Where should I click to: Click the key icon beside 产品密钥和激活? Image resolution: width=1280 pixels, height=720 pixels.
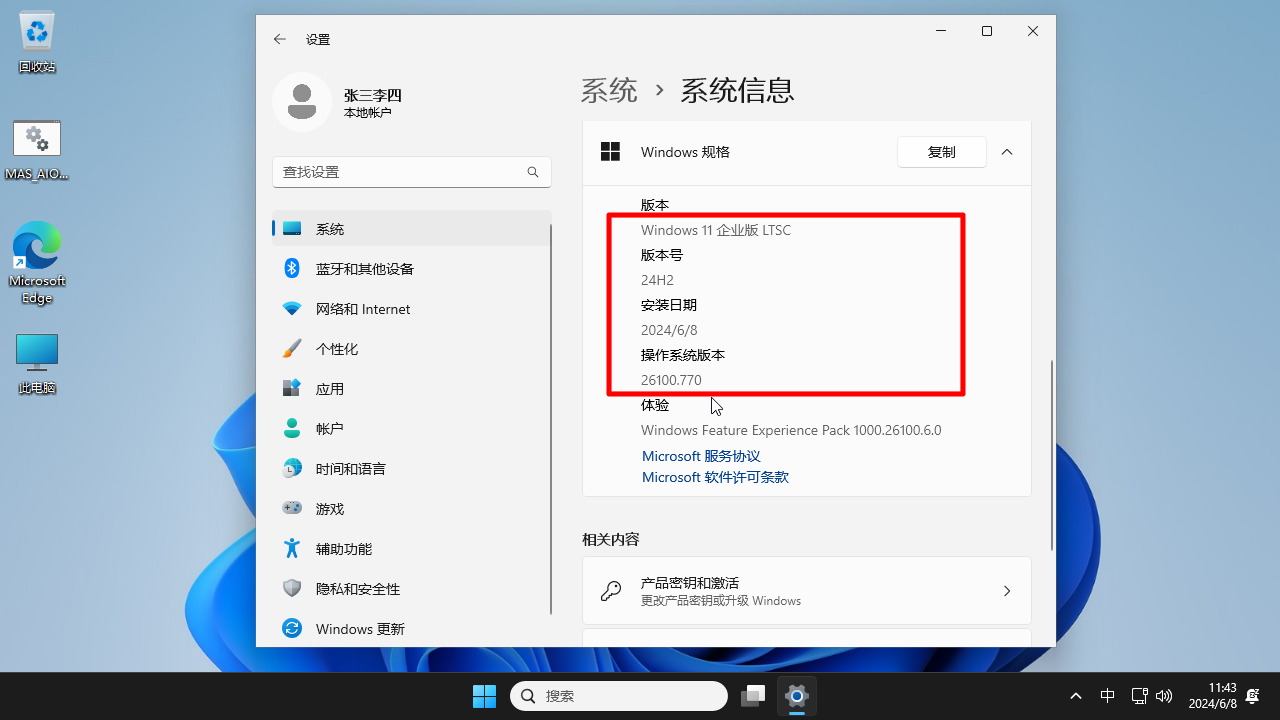[x=611, y=591]
